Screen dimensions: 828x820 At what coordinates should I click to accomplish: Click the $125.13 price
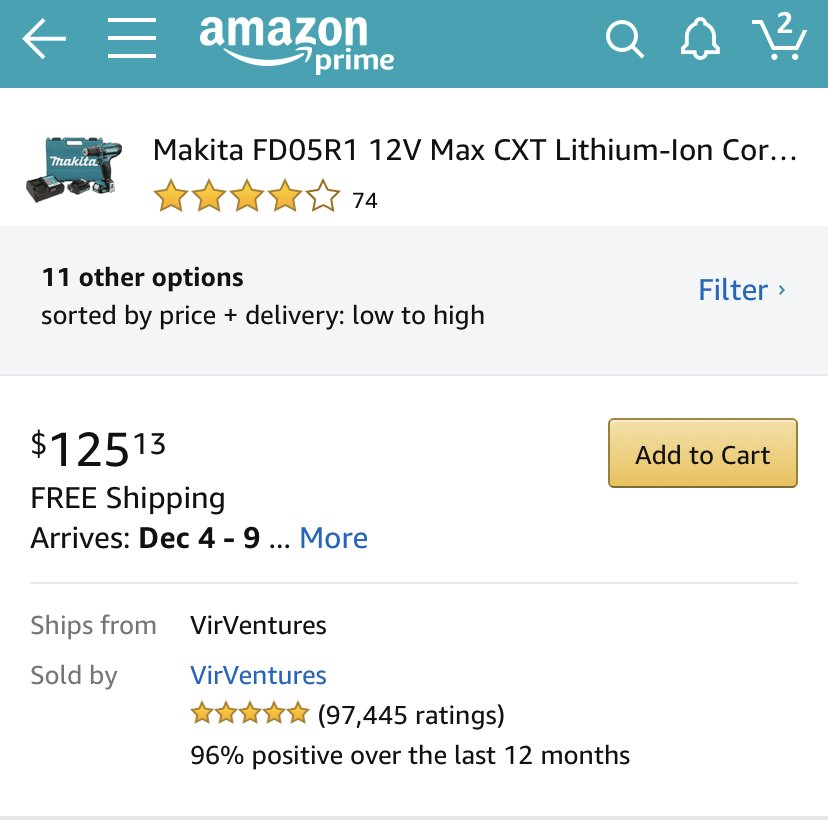pos(98,449)
